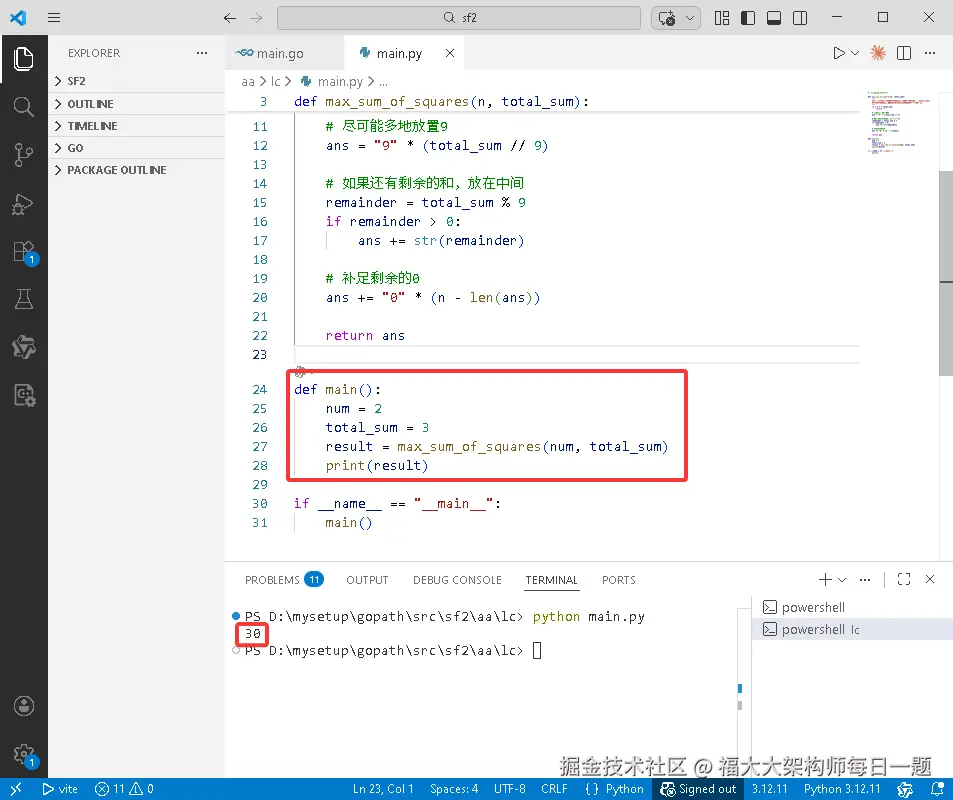Click the hamburger application menu

click(x=54, y=18)
